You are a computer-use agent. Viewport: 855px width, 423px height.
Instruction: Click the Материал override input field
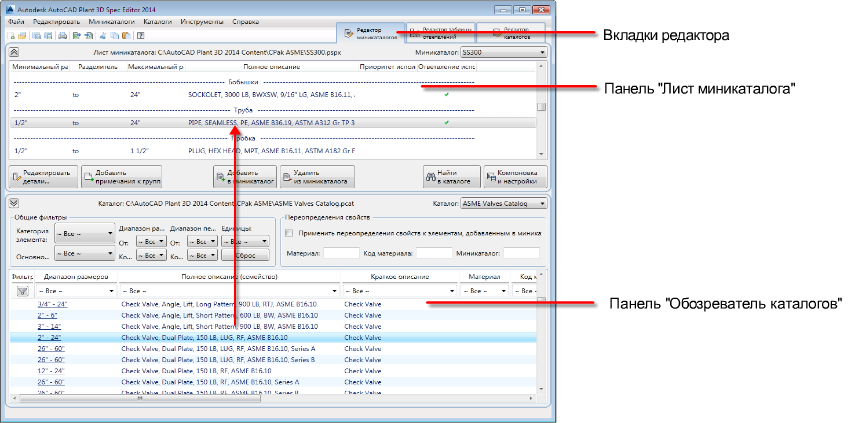(341, 253)
